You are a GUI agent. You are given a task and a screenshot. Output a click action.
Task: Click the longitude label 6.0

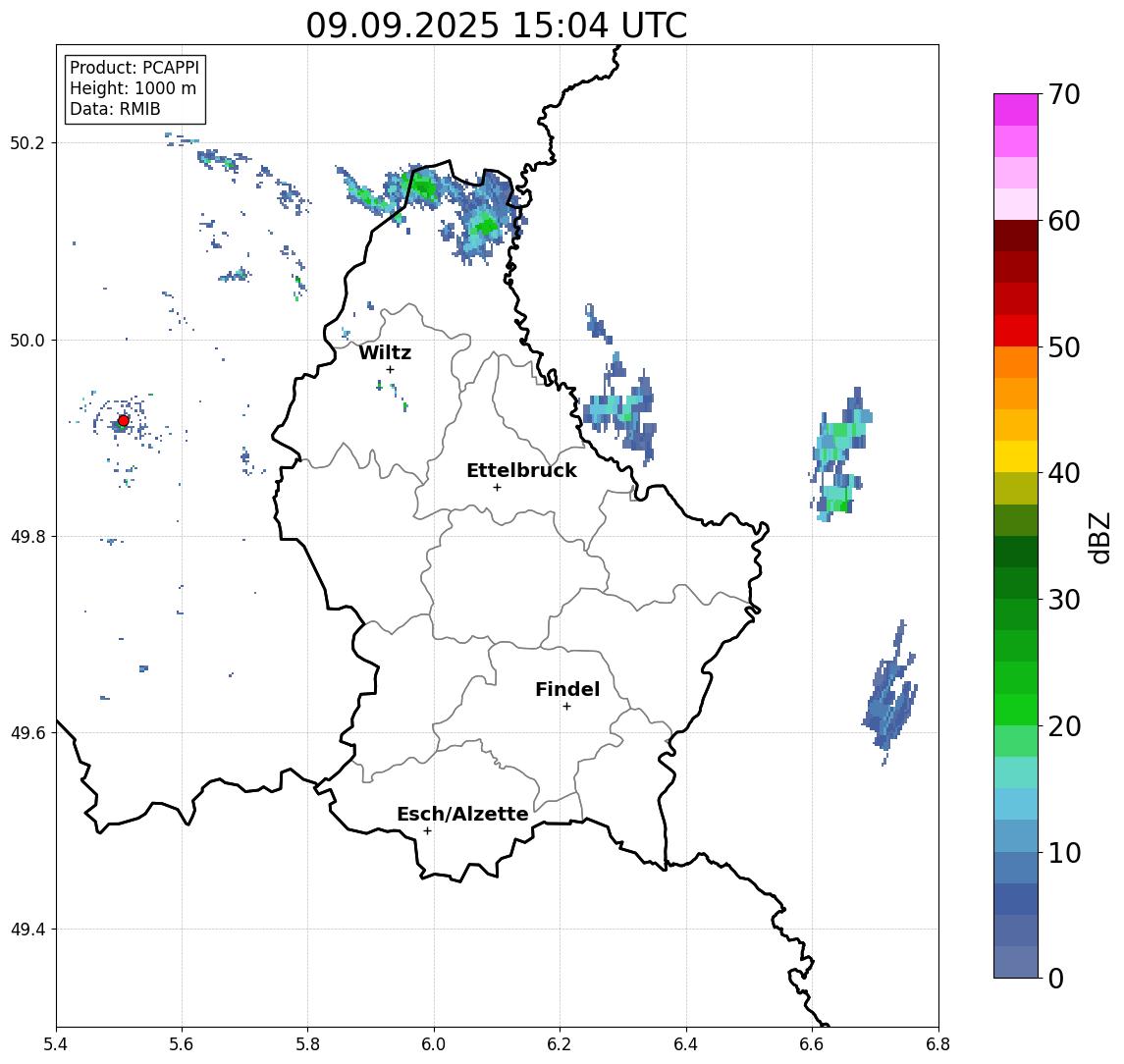(x=434, y=1044)
